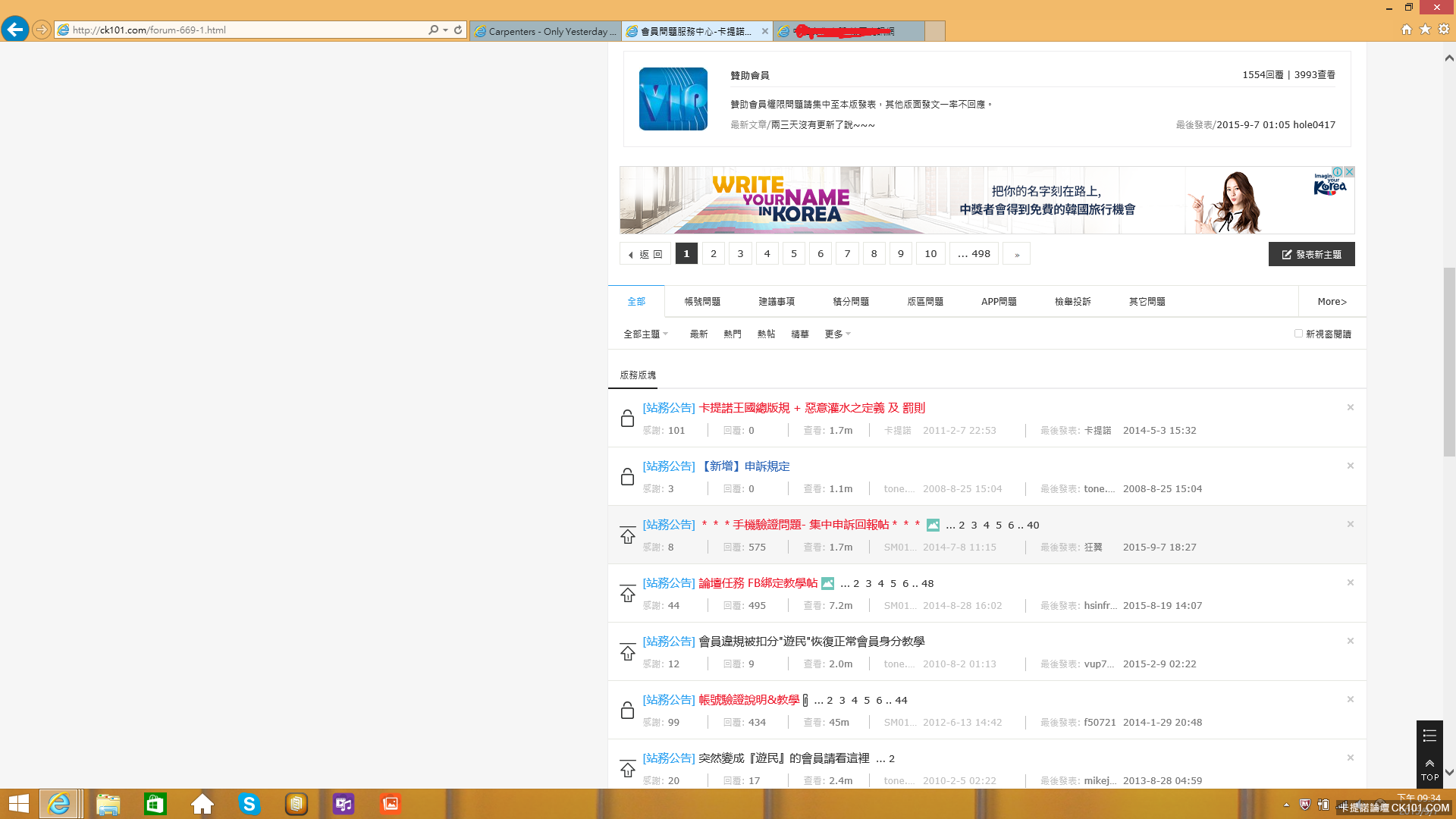
Task: Refresh the page with reload icon
Action: pyautogui.click(x=458, y=30)
